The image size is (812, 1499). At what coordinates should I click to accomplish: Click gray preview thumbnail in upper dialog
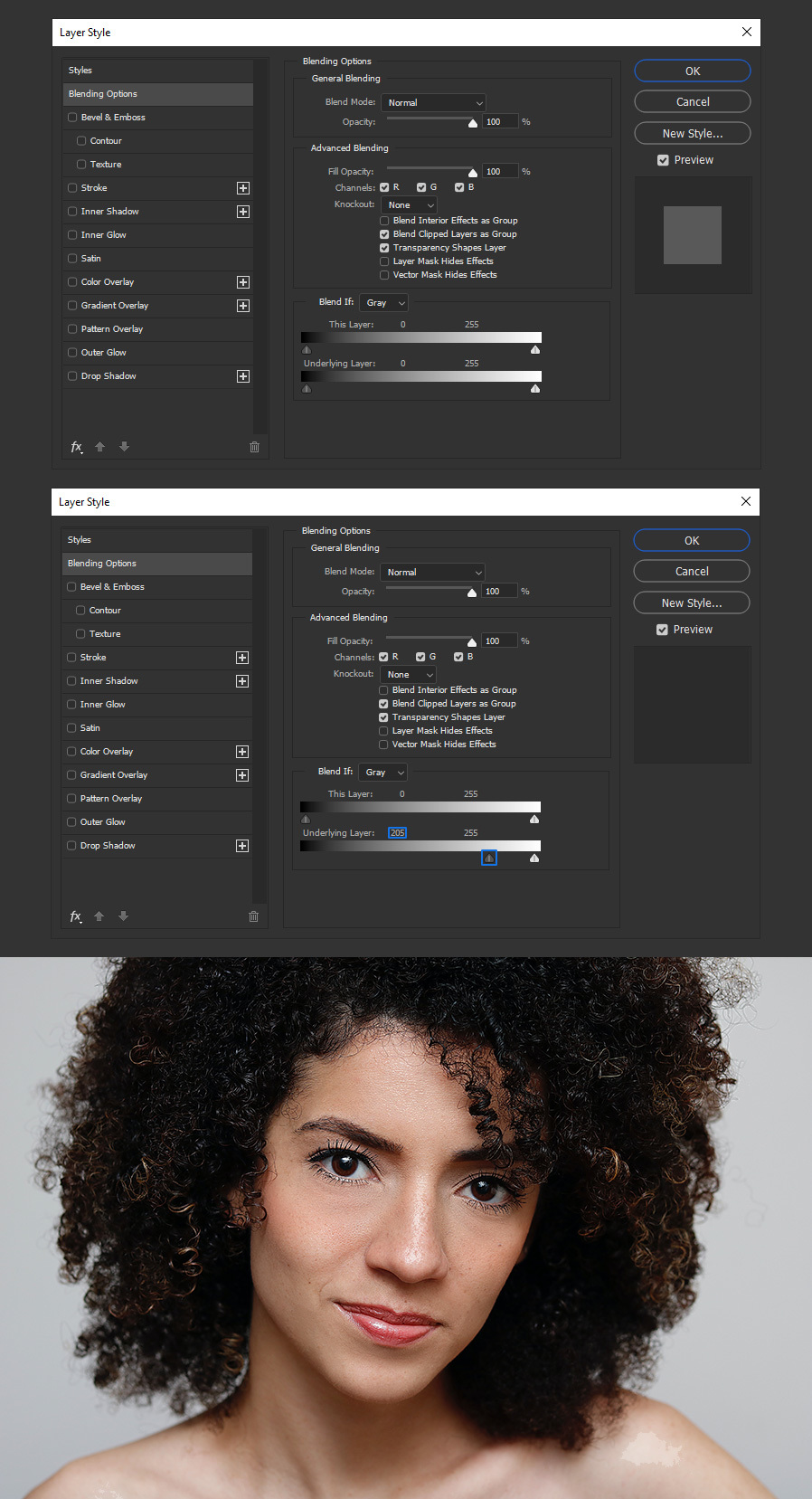pos(693,235)
